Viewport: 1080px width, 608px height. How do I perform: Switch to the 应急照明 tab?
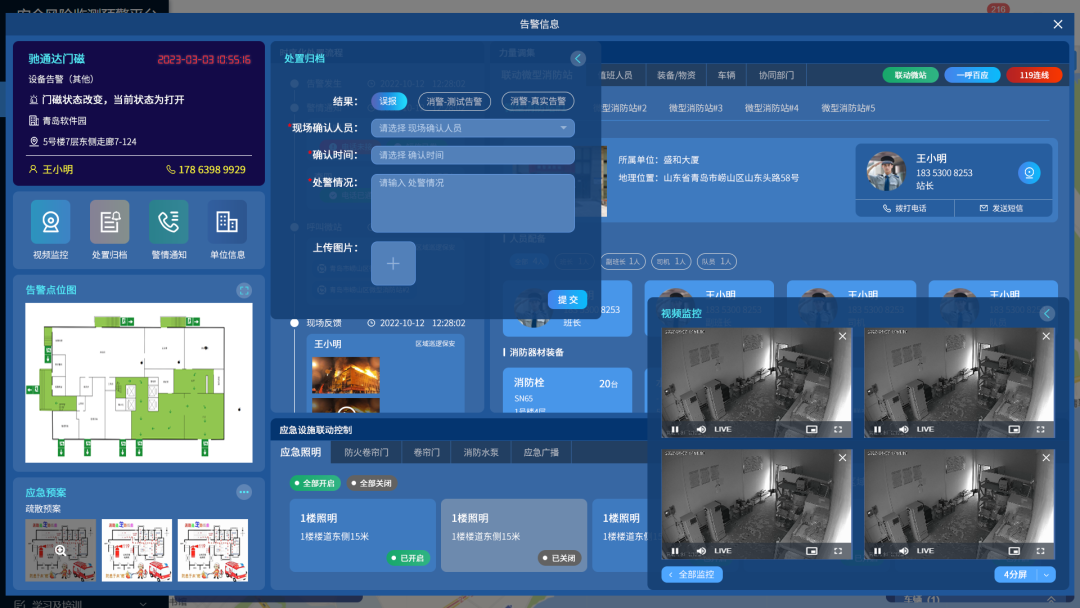coord(300,452)
